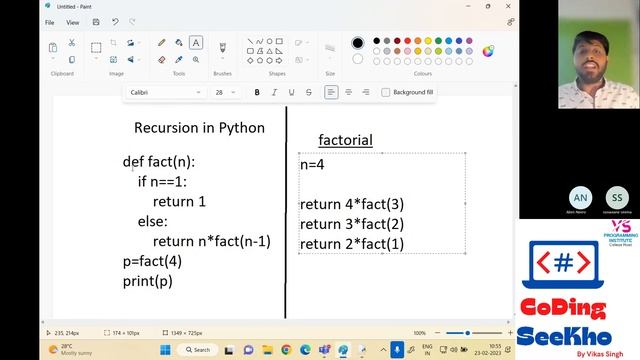Viewport: 640px width, 360px height.
Task: Expand the Paste options arrow
Action: (53, 59)
